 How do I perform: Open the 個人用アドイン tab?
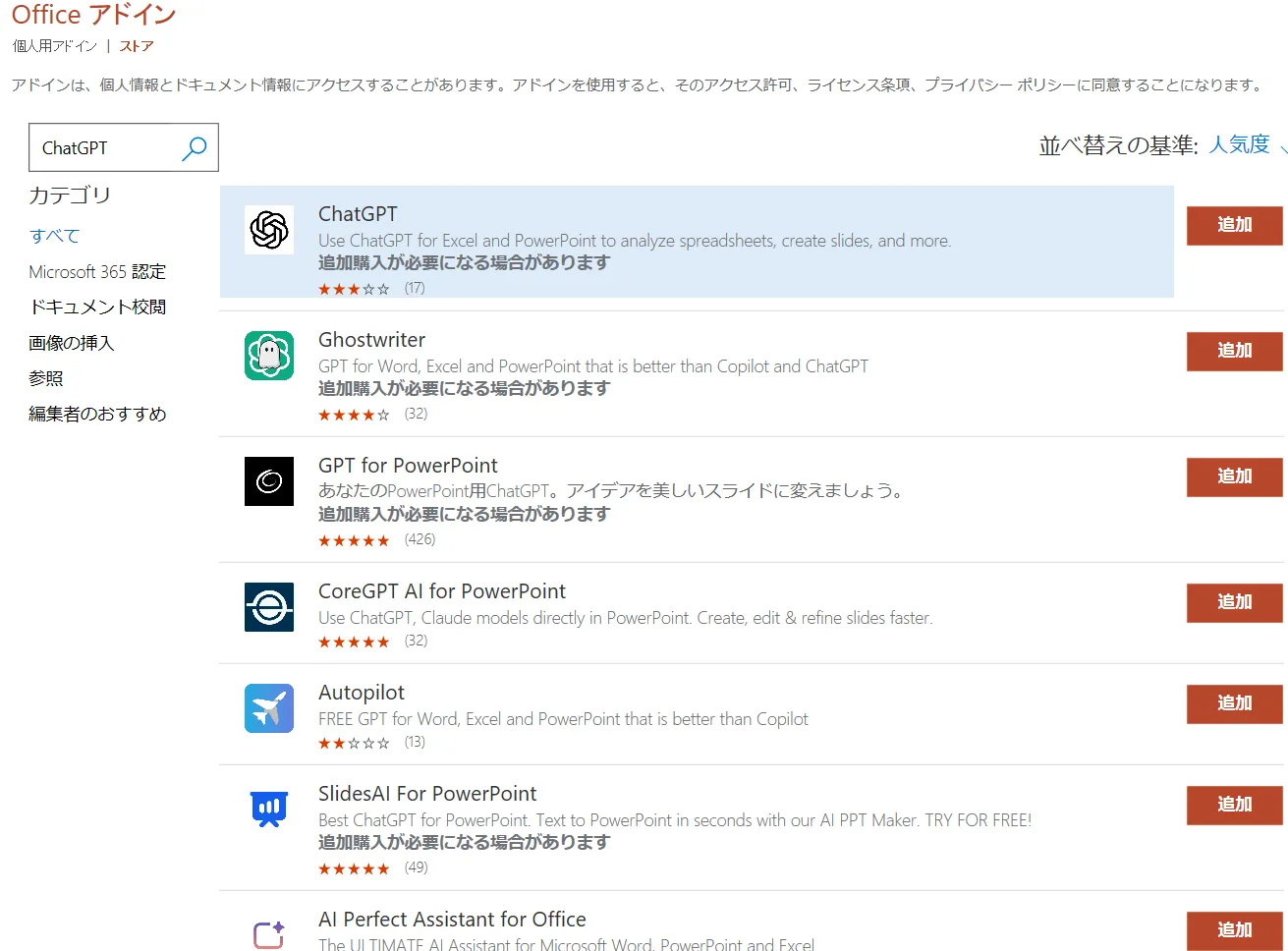[x=55, y=46]
